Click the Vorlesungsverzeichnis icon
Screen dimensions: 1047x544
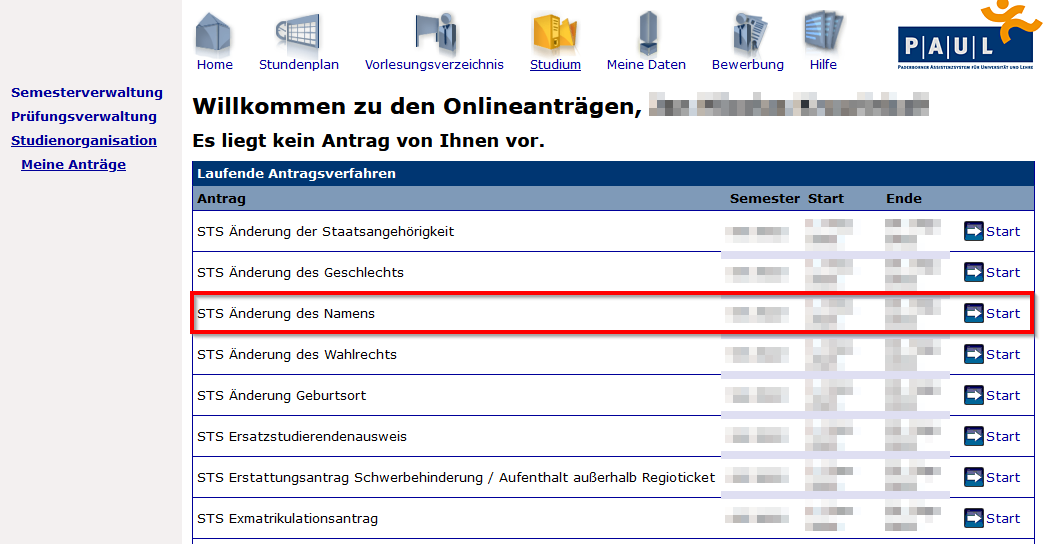tap(434, 33)
